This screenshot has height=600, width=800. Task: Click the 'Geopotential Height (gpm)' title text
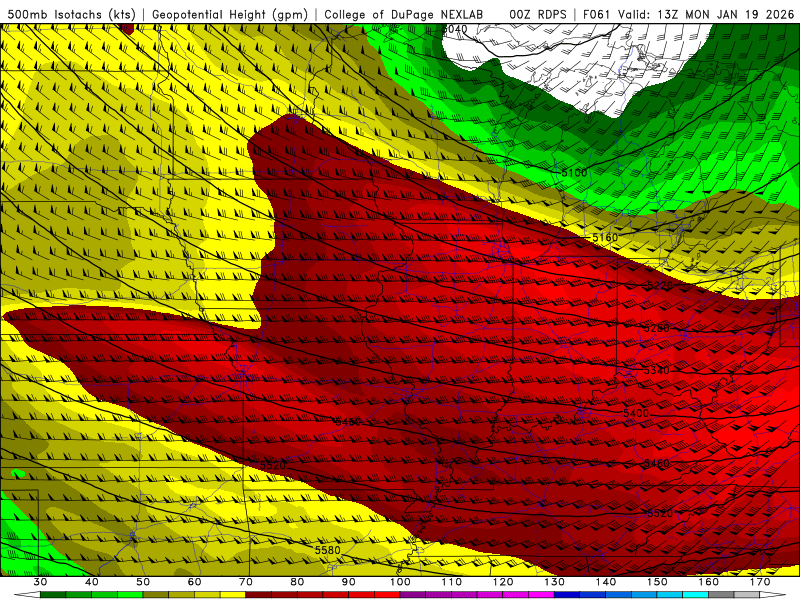230,14
